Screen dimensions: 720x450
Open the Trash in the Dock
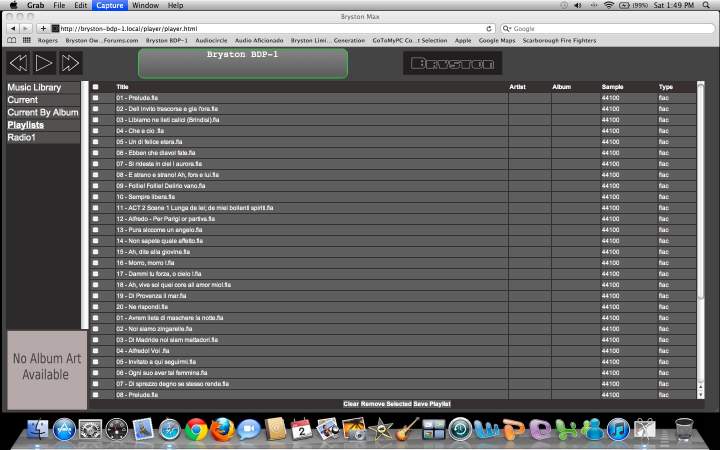tap(684, 429)
